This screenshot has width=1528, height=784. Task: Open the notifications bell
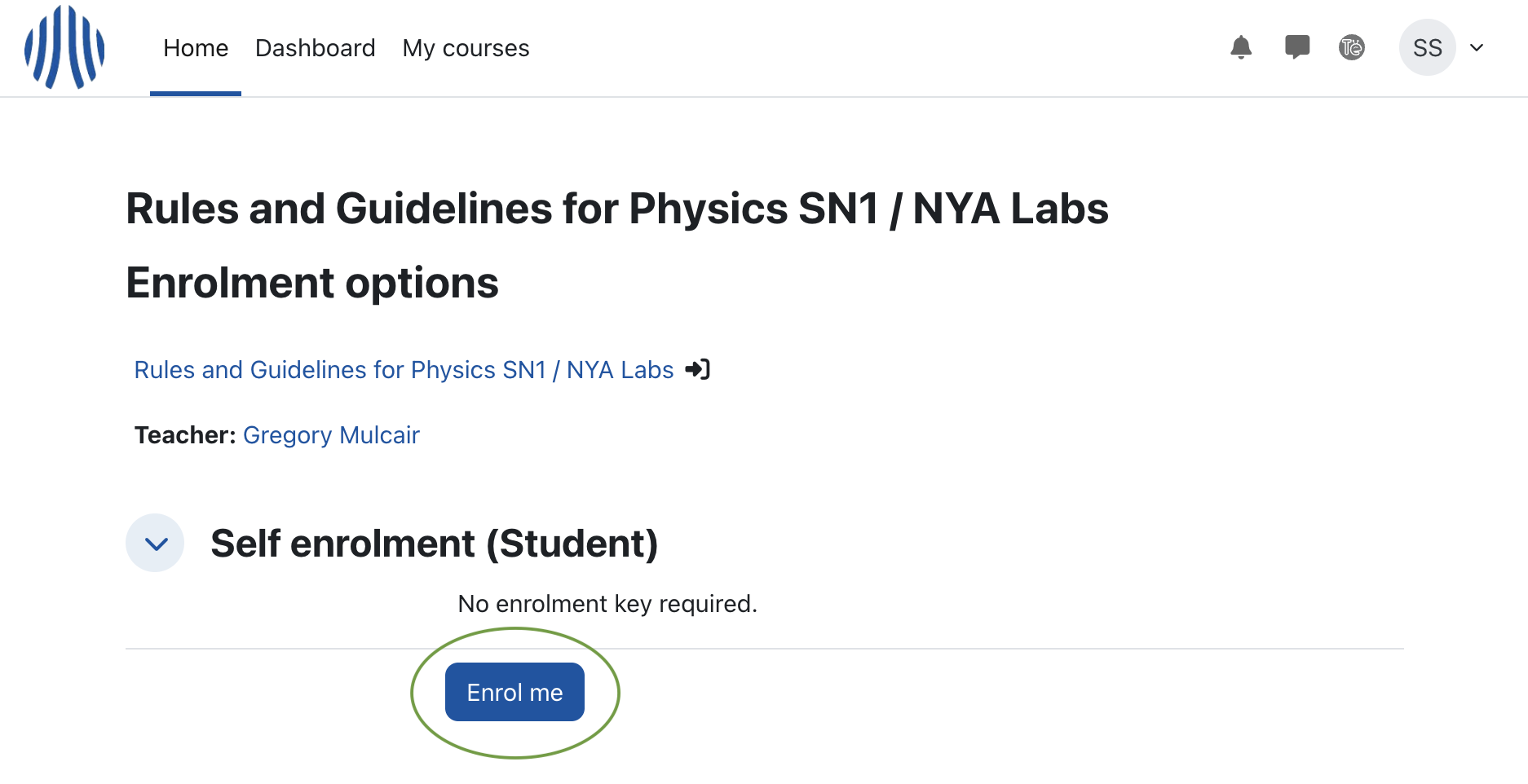(x=1241, y=47)
